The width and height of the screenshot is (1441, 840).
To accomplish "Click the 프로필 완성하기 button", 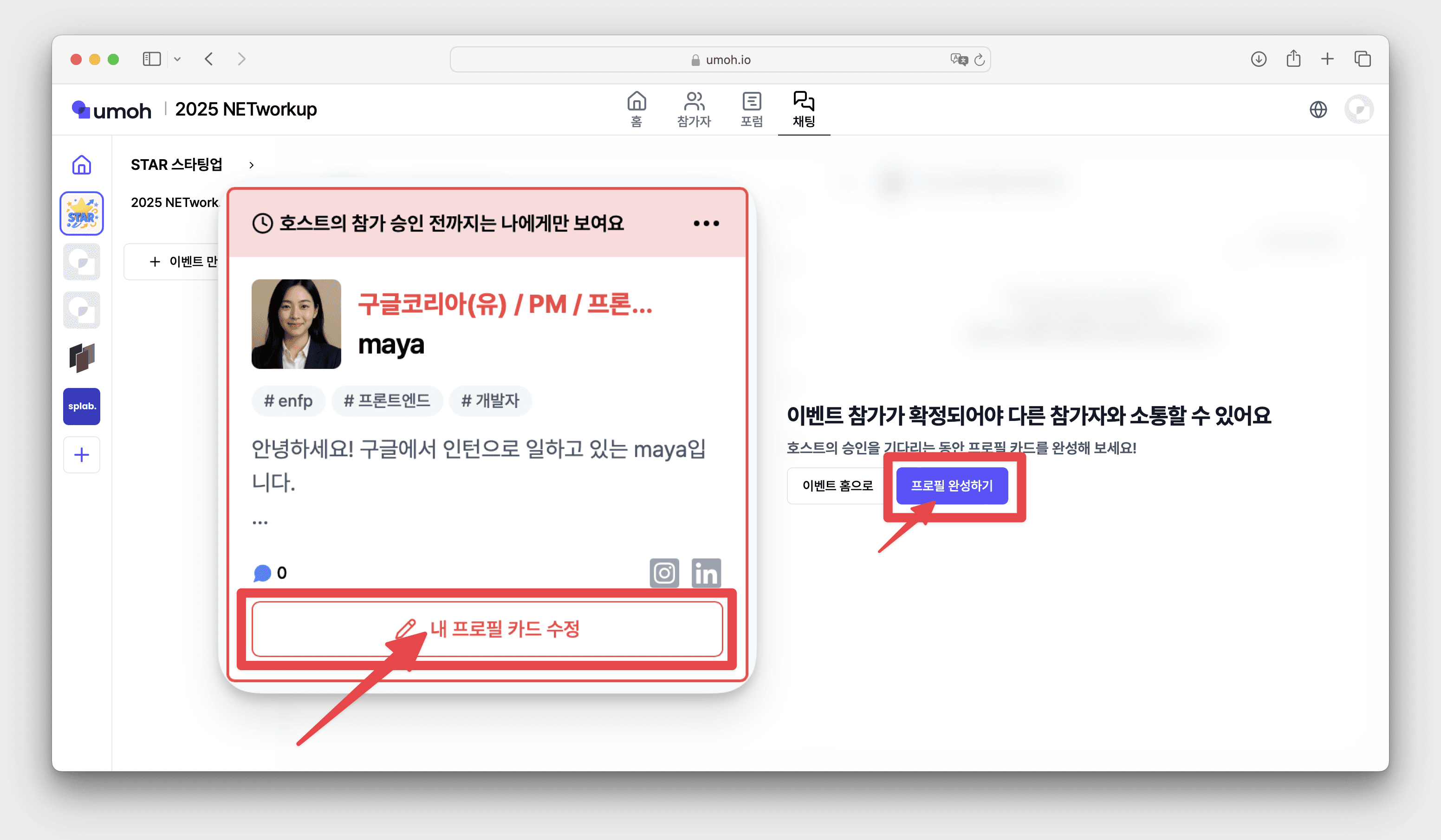I will (x=952, y=485).
